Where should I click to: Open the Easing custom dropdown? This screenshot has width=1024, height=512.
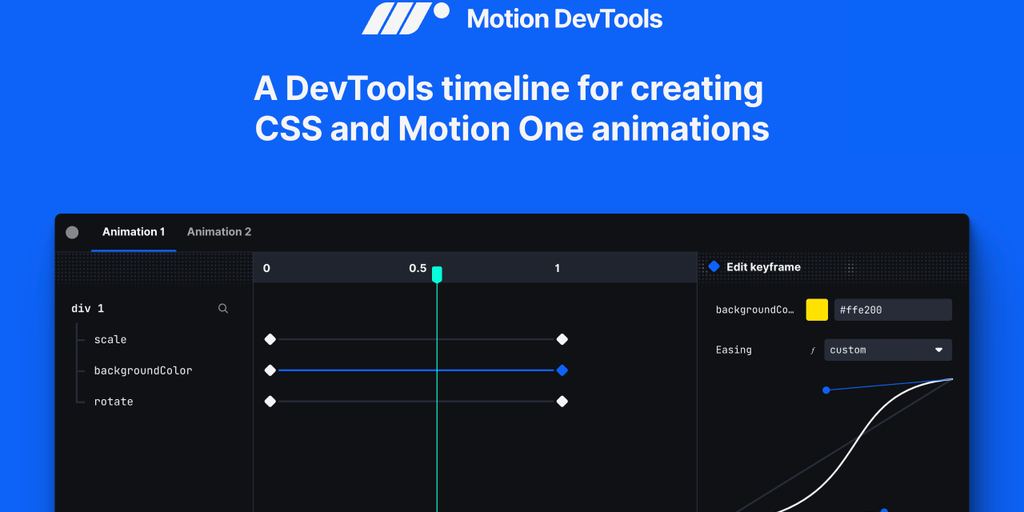point(888,350)
